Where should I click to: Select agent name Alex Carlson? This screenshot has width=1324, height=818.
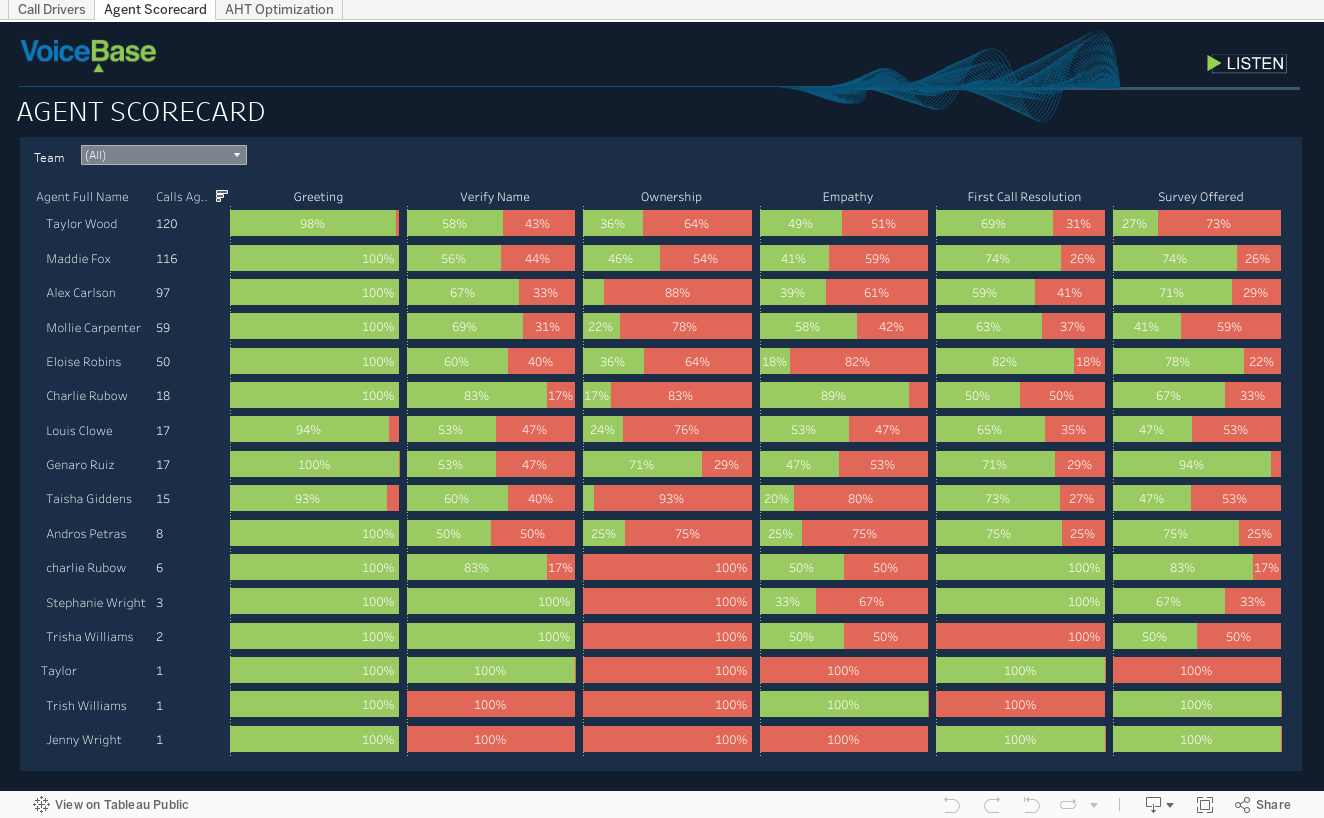click(81, 293)
